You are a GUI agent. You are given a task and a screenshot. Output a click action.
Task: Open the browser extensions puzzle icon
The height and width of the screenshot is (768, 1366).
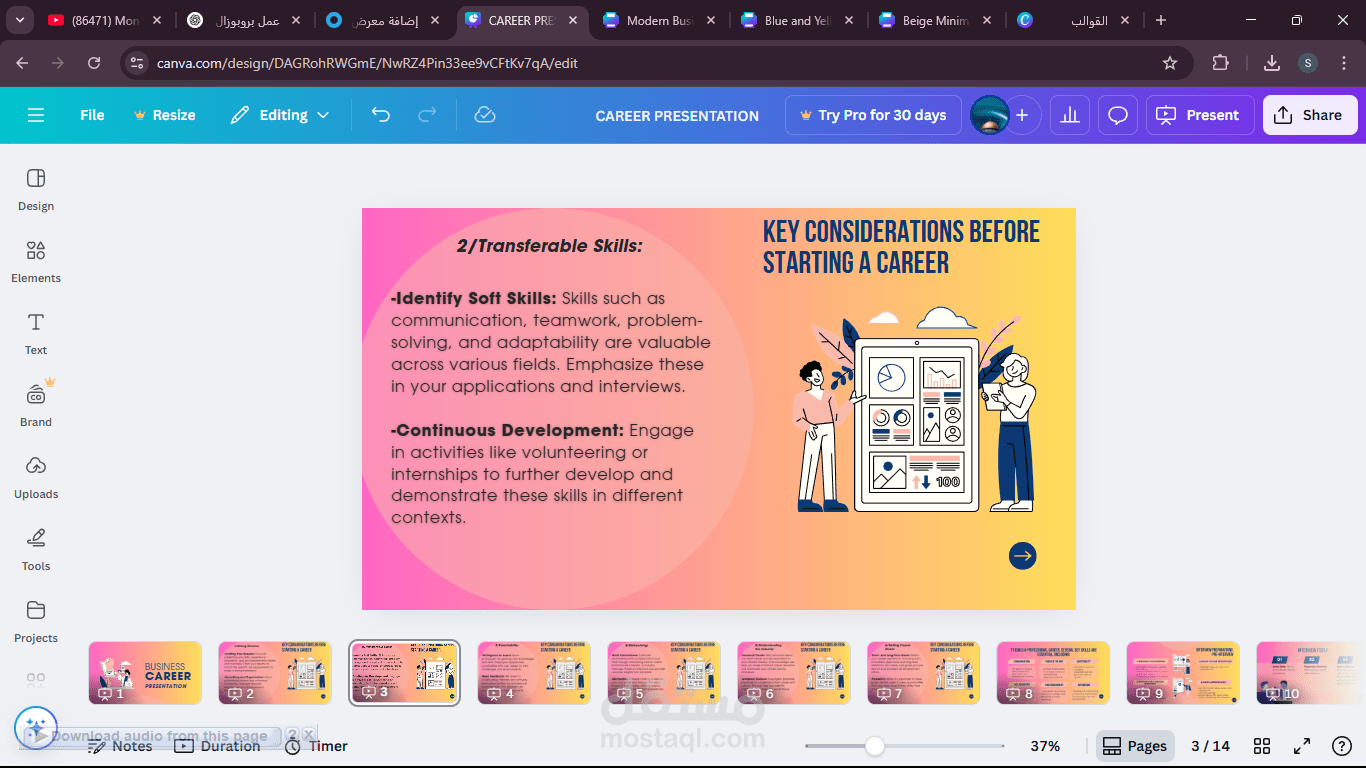(1220, 63)
